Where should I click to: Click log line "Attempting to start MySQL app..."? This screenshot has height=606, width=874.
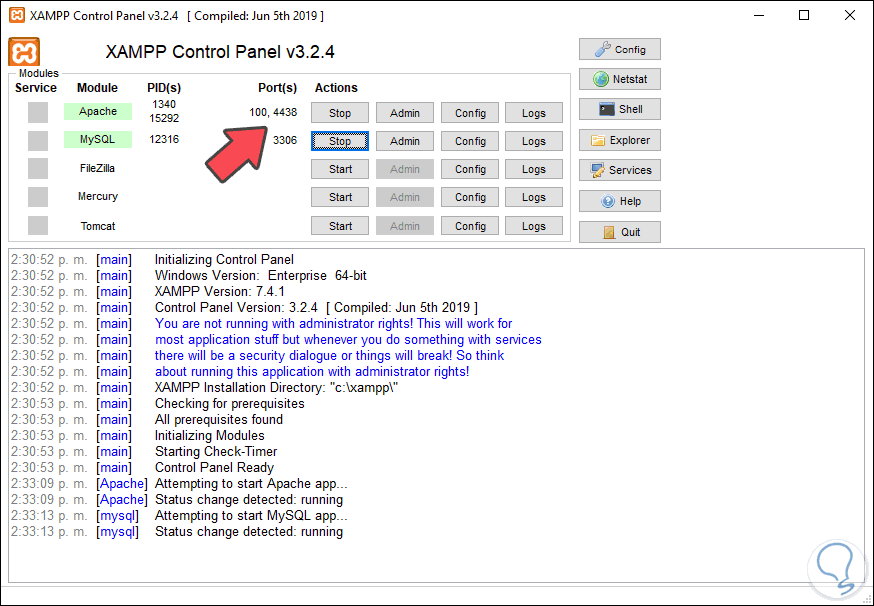tap(251, 515)
